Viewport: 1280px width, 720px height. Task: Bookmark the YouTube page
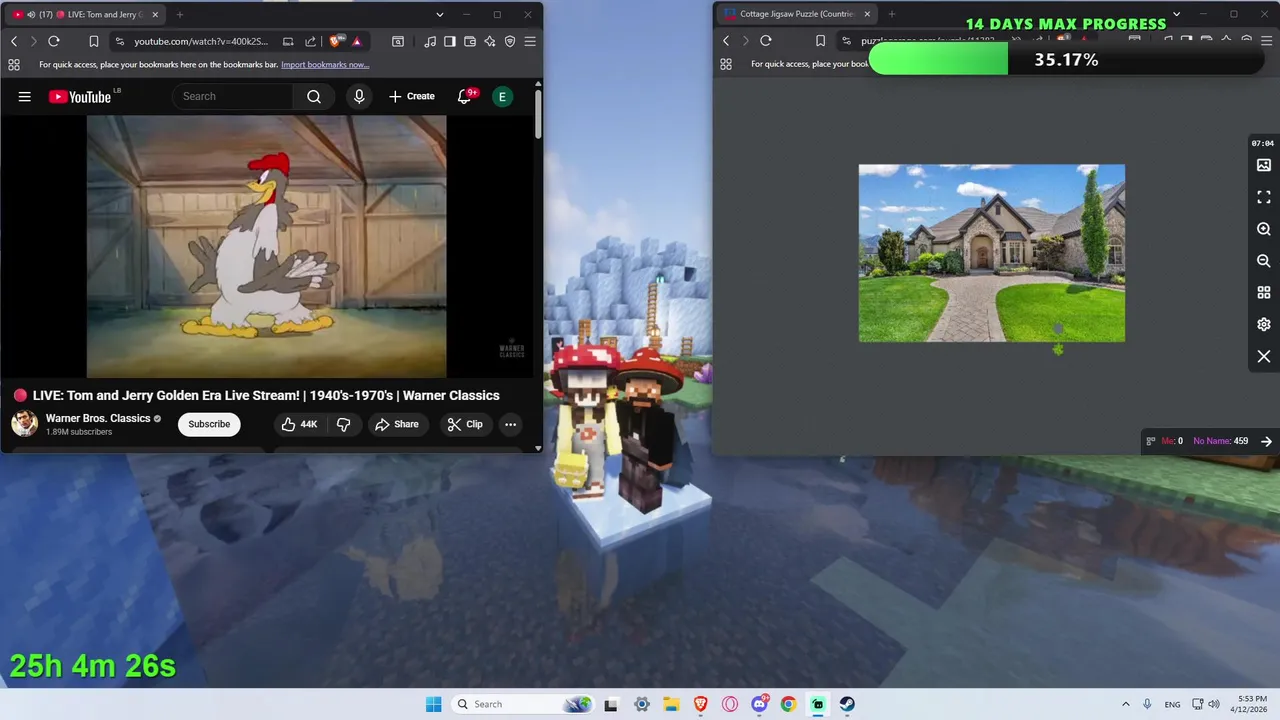(x=93, y=41)
